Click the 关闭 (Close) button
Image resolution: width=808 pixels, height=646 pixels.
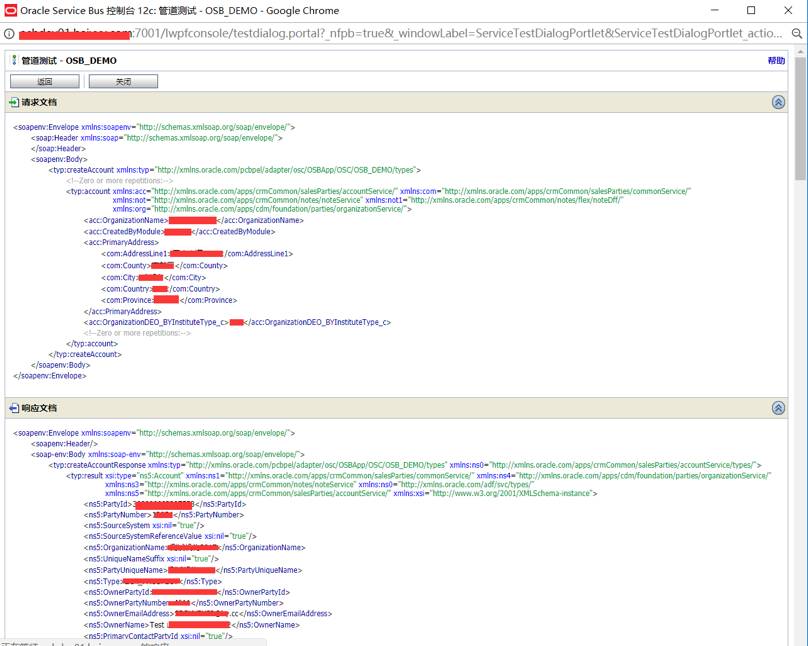[123, 81]
